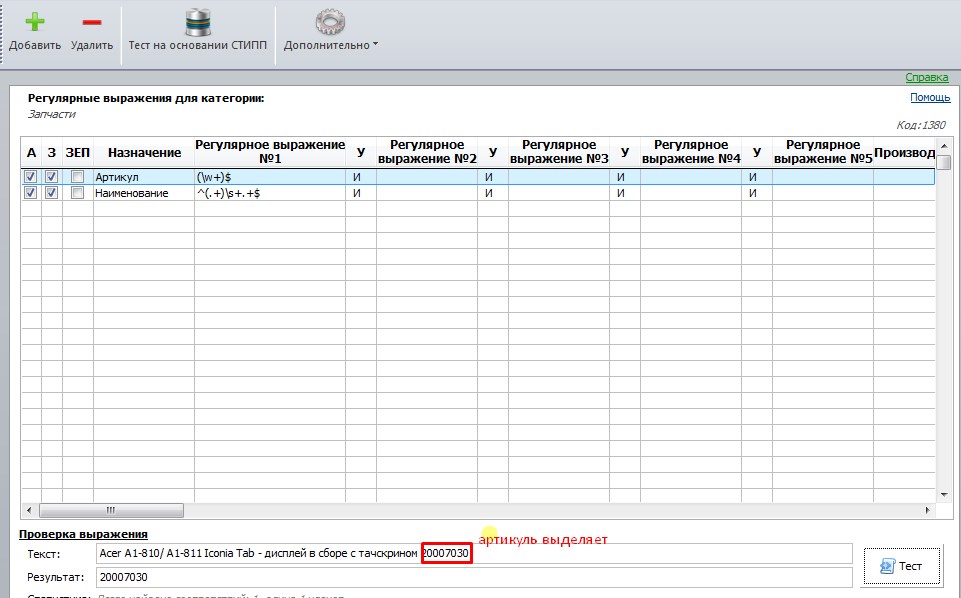Click the horizontal scrollbar thumb
The height and width of the screenshot is (598, 961).
[111, 510]
